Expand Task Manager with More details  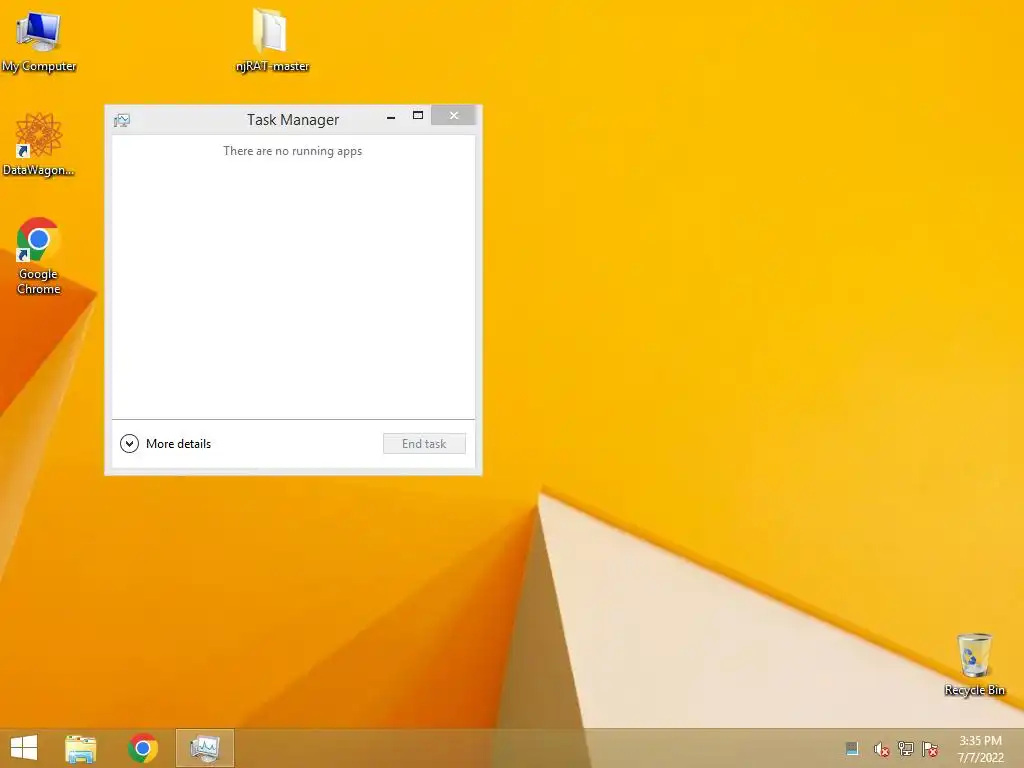point(166,444)
